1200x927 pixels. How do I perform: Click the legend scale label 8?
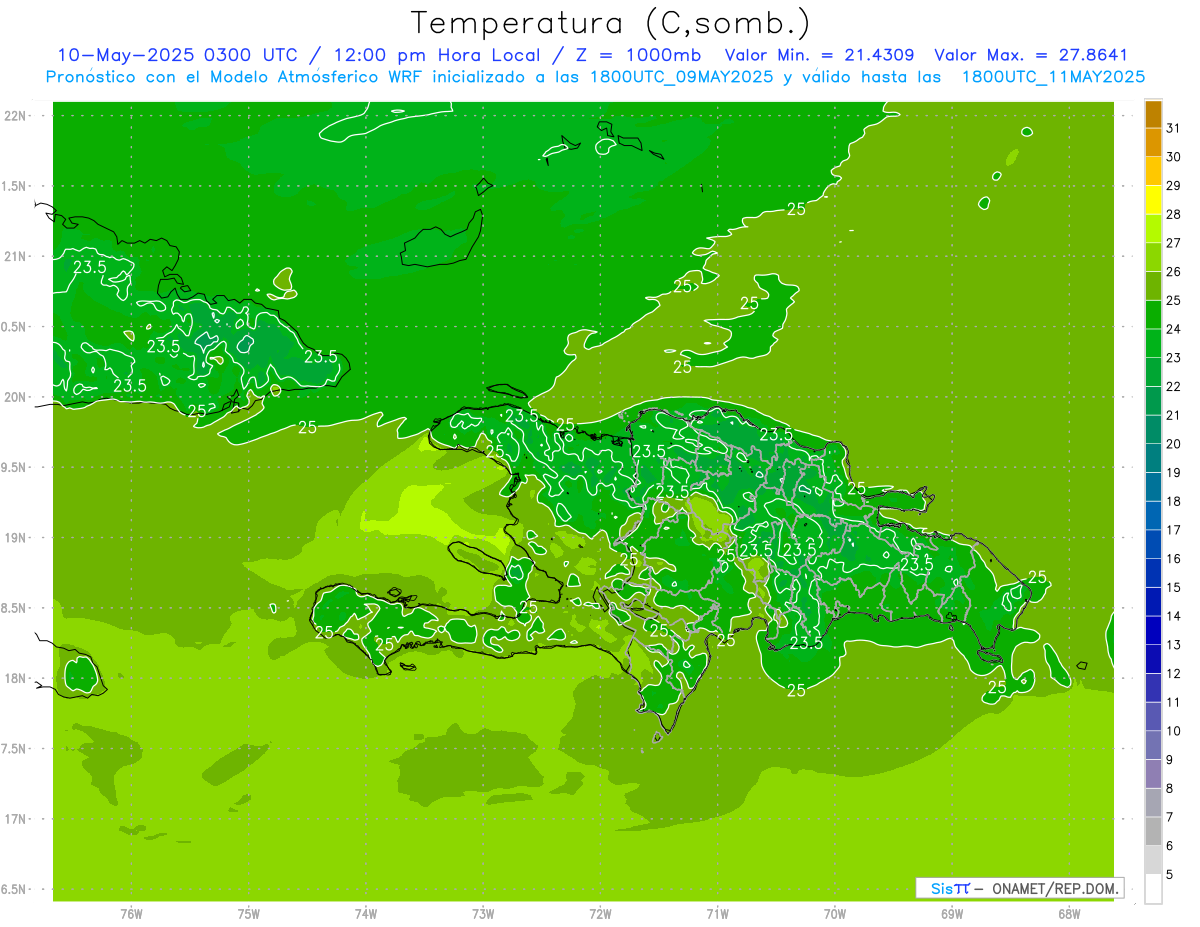pyautogui.click(x=1170, y=789)
